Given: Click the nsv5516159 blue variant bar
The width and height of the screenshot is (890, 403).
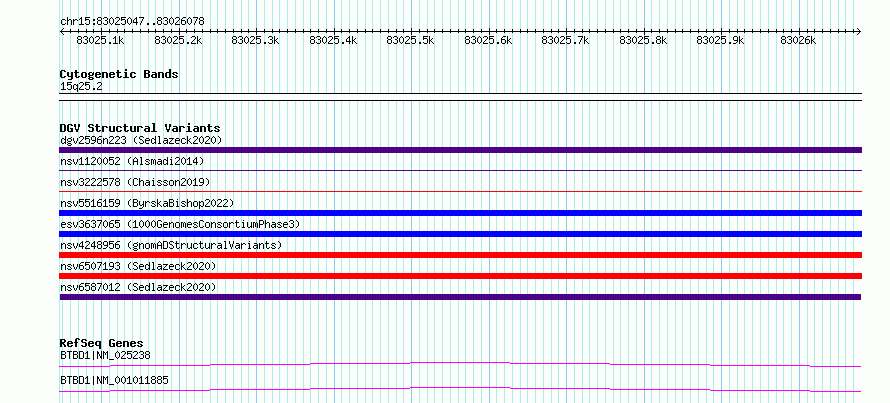Looking at the screenshot, I should 460,213.
